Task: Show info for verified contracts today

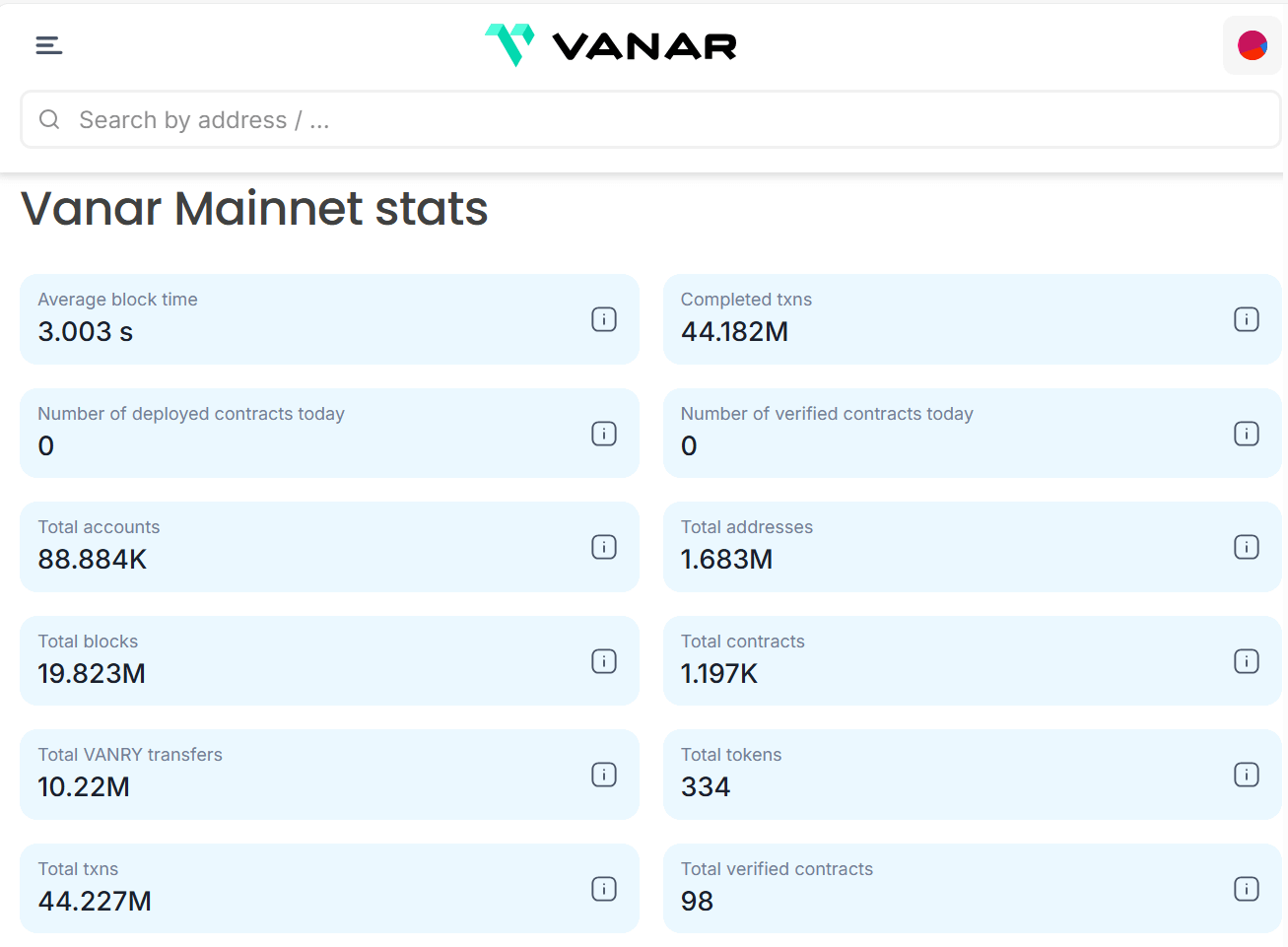Action: 1247,434
